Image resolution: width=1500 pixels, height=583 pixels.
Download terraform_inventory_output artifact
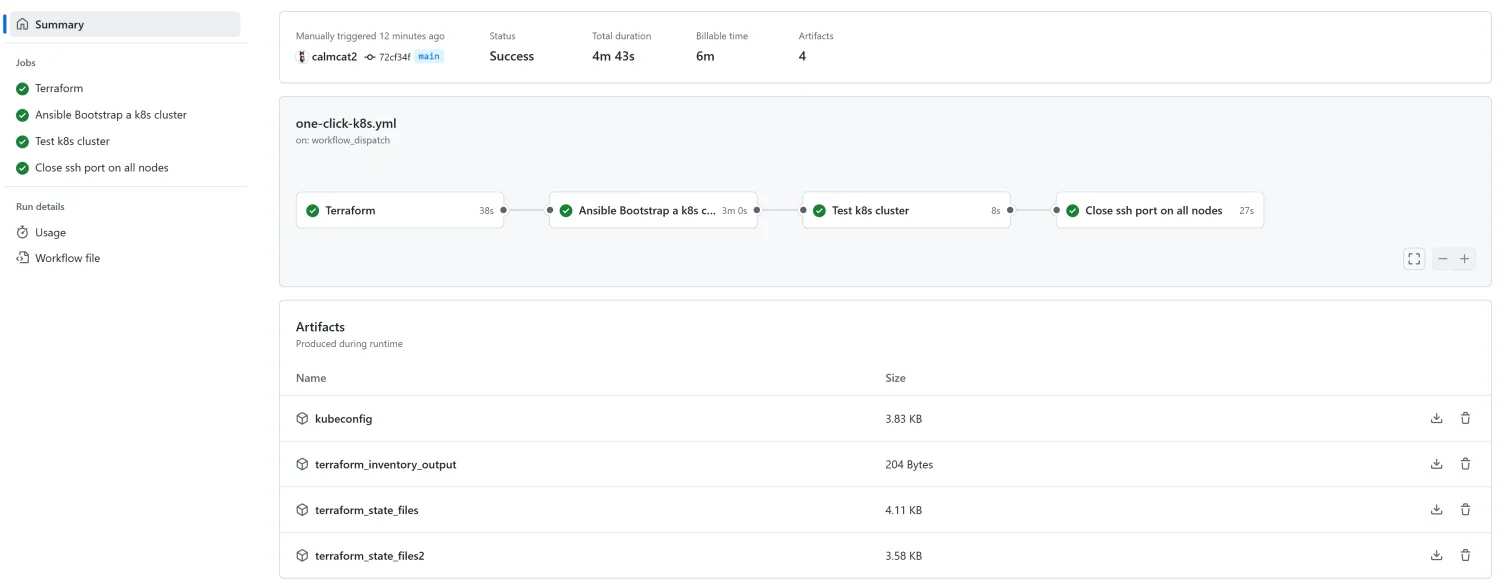[1436, 464]
